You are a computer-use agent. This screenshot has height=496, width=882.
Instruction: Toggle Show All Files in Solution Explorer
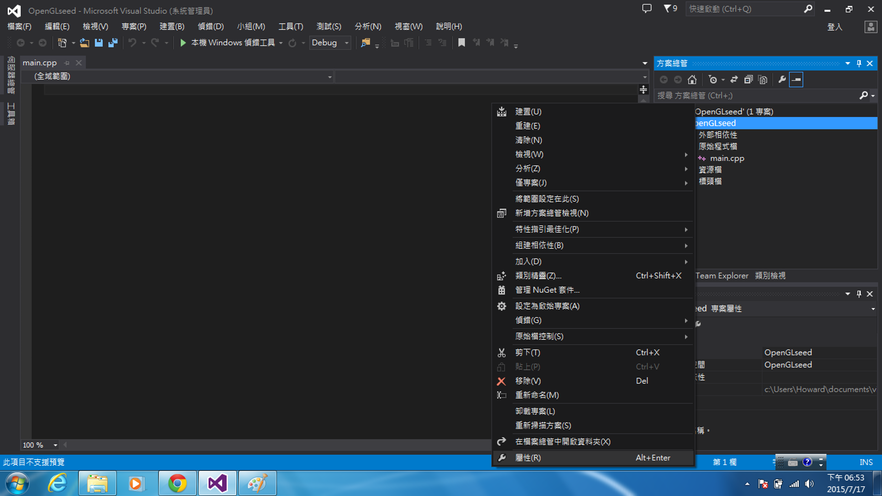coord(763,80)
